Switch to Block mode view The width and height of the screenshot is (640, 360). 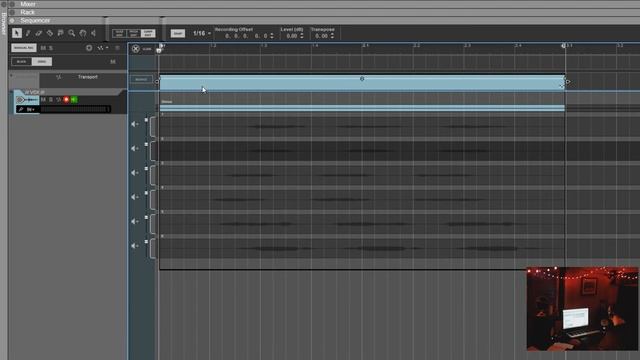click(133, 33)
